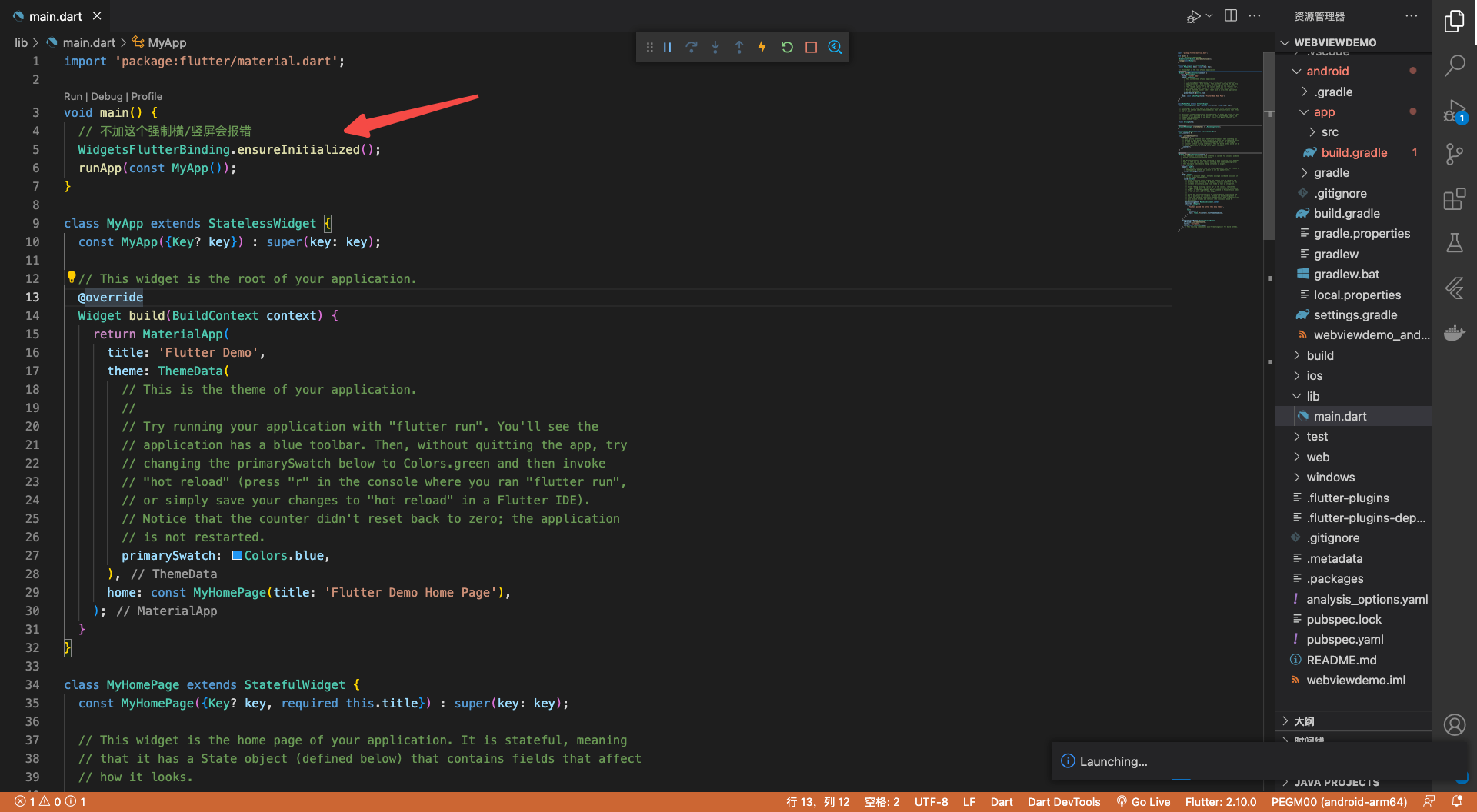
Task: Open the Testing flask view
Action: point(1455,243)
